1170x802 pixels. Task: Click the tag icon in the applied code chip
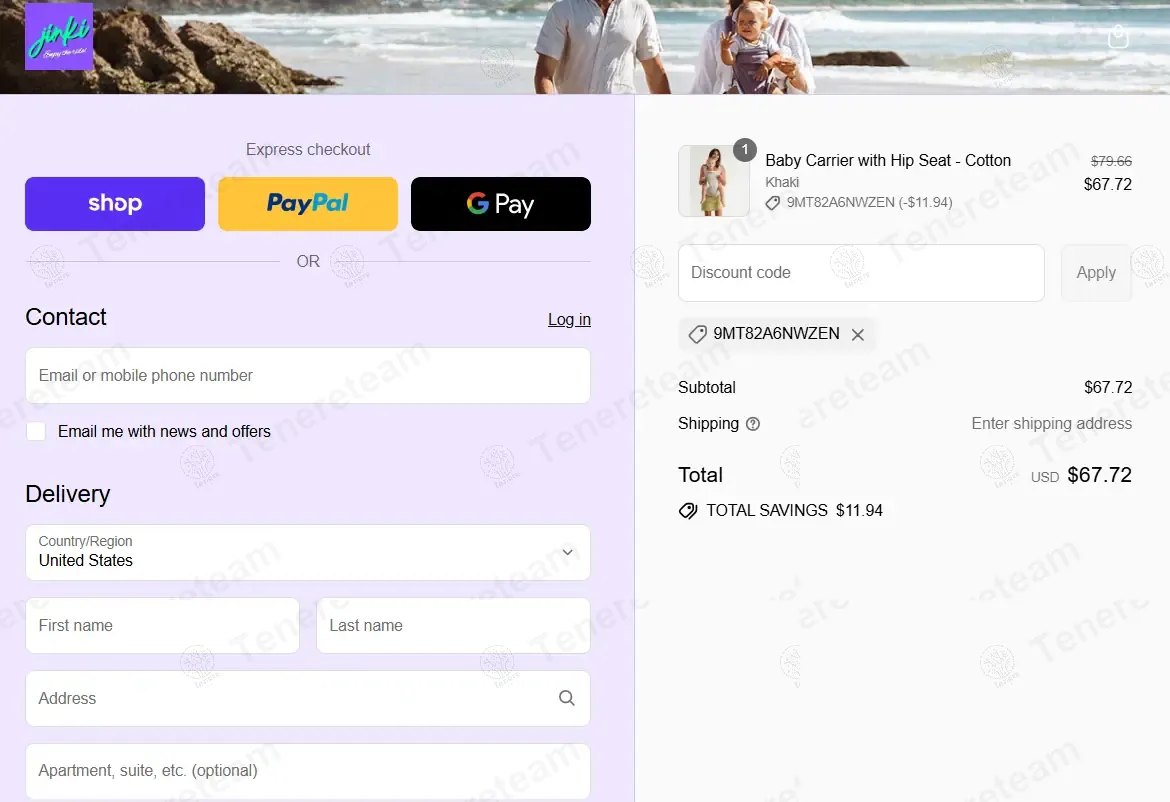point(697,334)
